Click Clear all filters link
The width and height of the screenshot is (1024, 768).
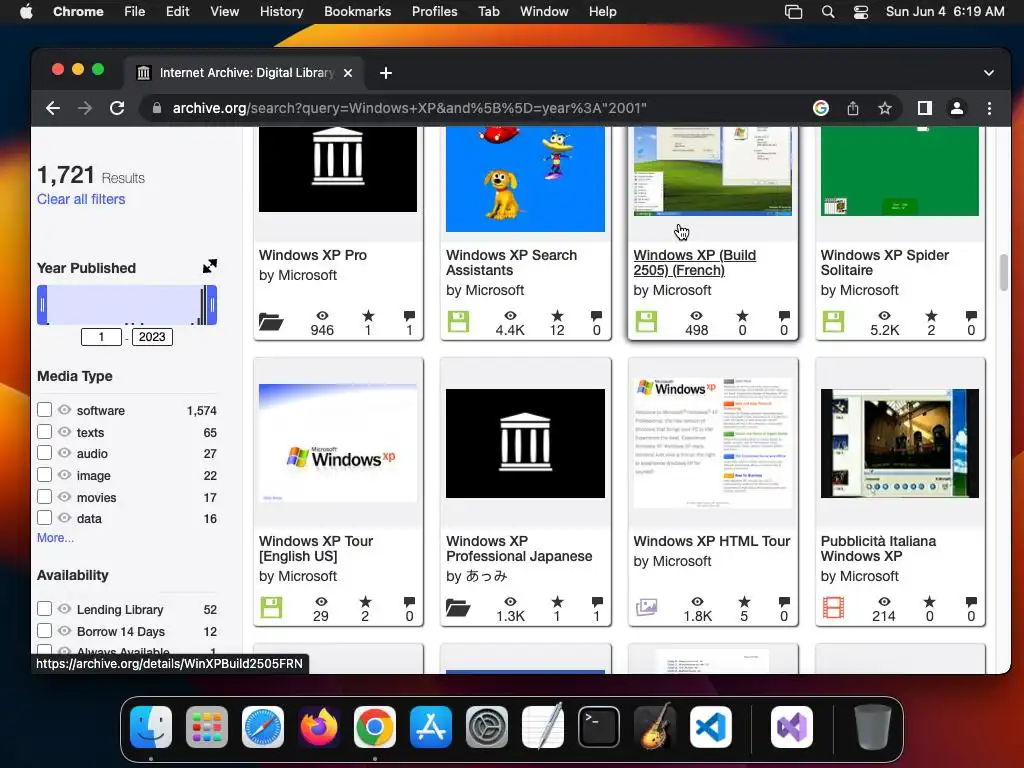81,199
